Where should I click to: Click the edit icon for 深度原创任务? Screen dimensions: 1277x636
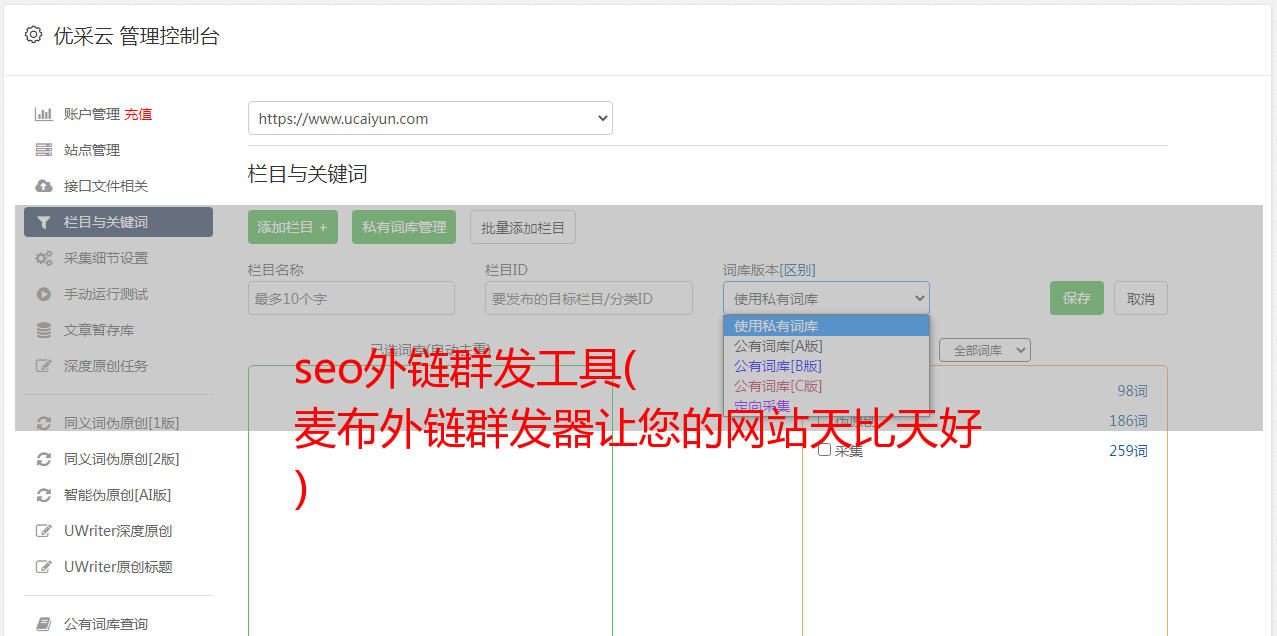(x=44, y=366)
